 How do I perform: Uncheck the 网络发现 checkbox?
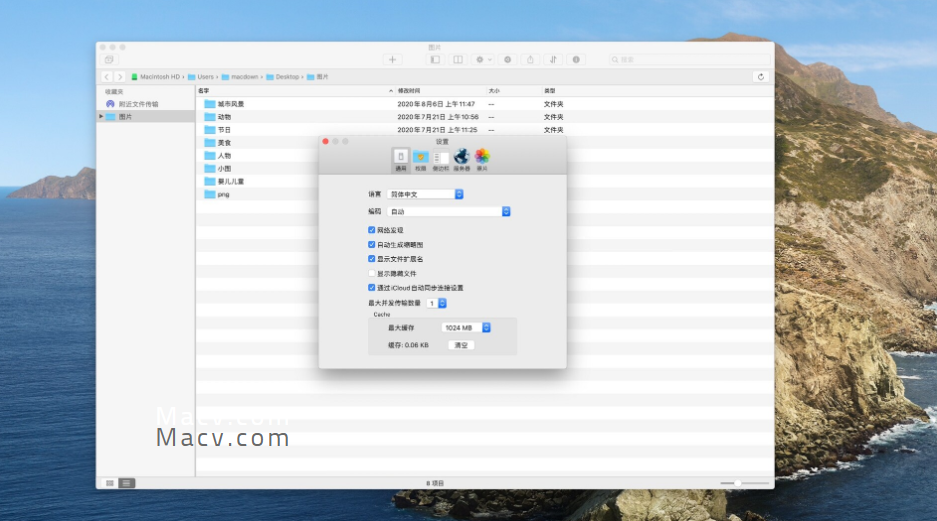[x=372, y=230]
